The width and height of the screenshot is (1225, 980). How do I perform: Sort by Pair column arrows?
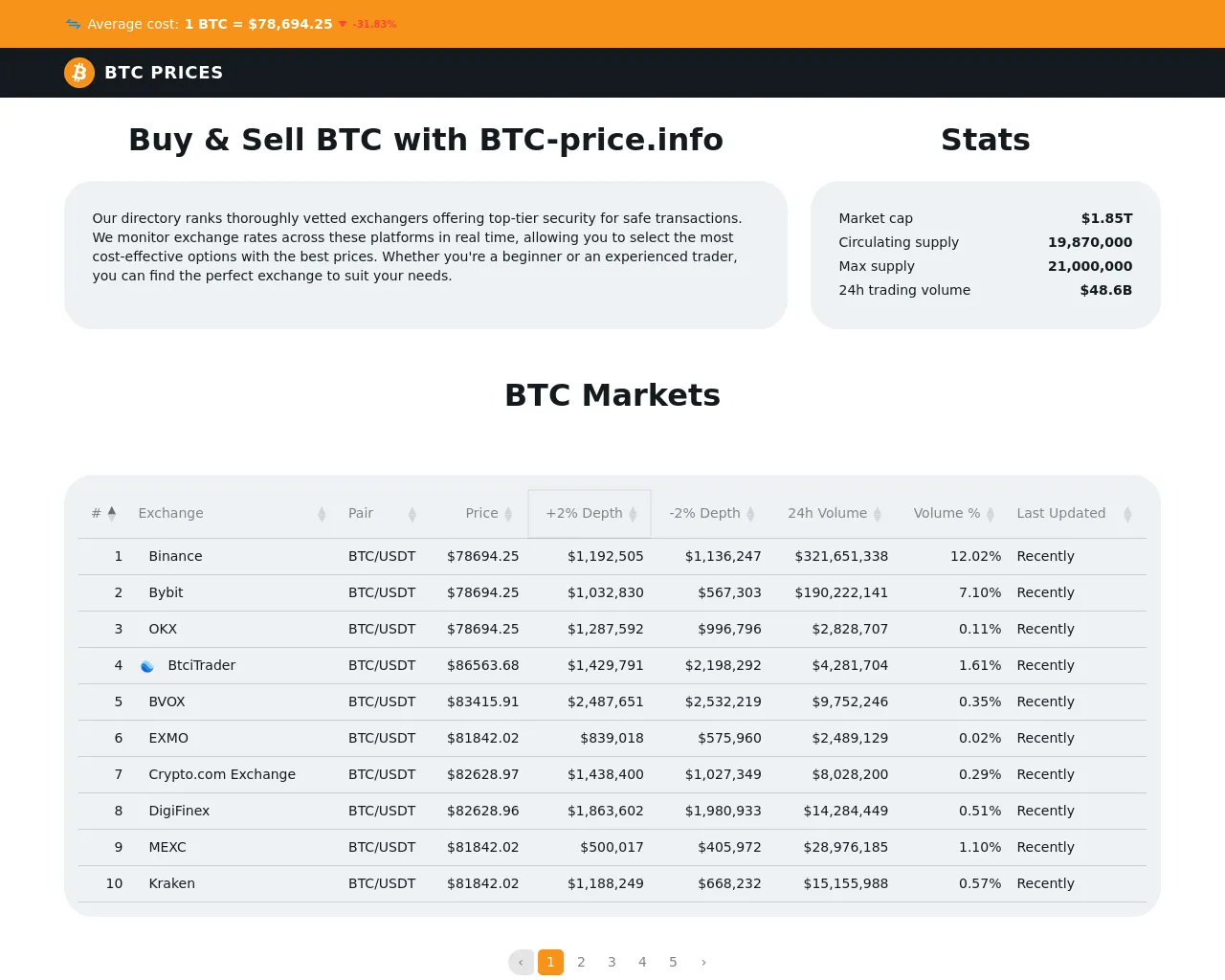coord(412,514)
